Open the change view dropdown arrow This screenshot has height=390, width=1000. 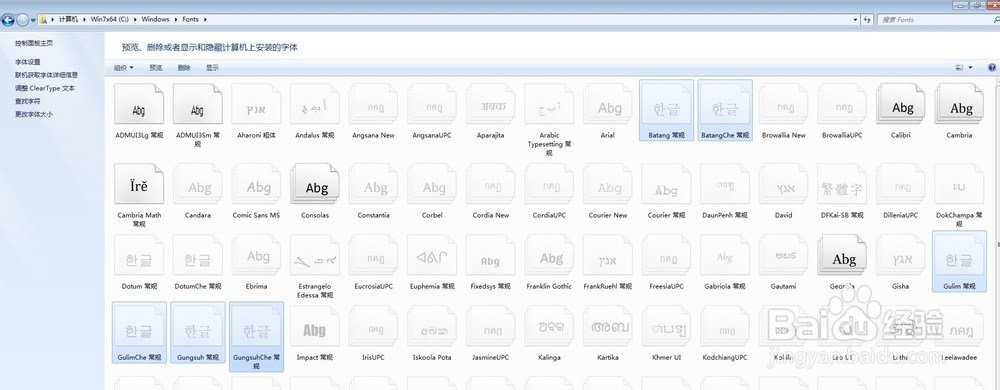point(971,68)
